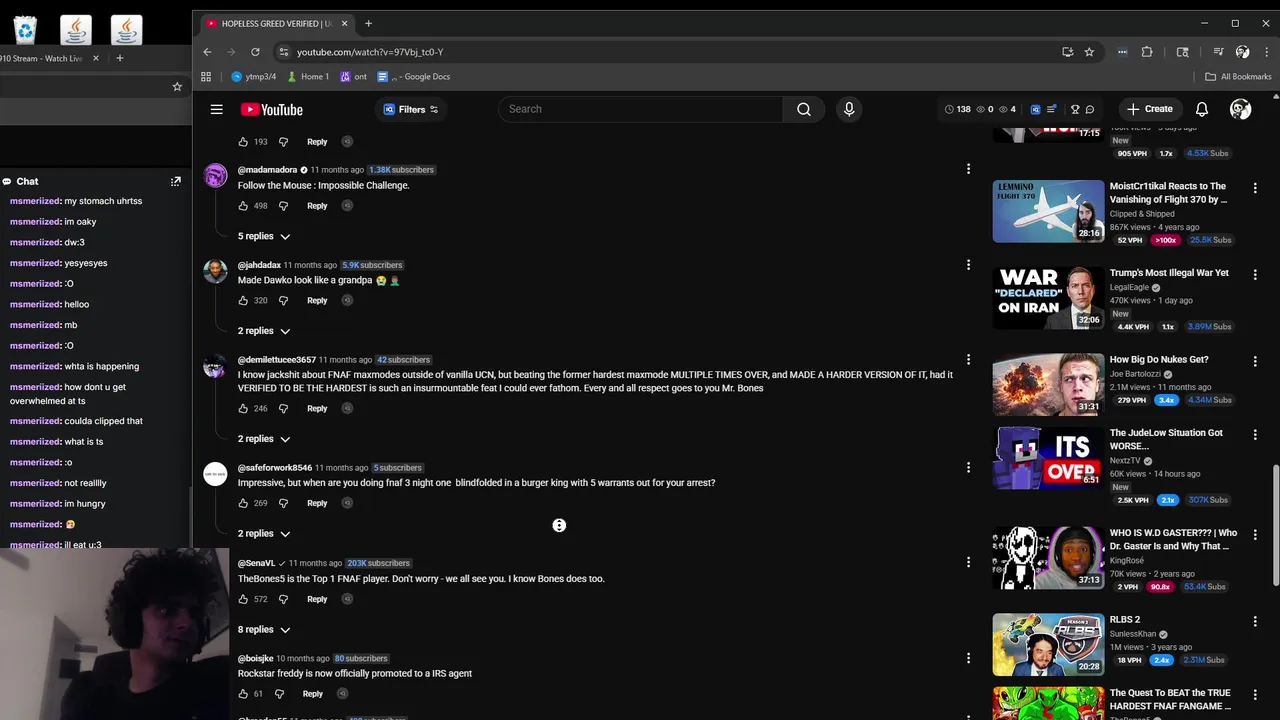The height and width of the screenshot is (720, 1280).
Task: Like @boisjke's comment
Action: click(243, 694)
